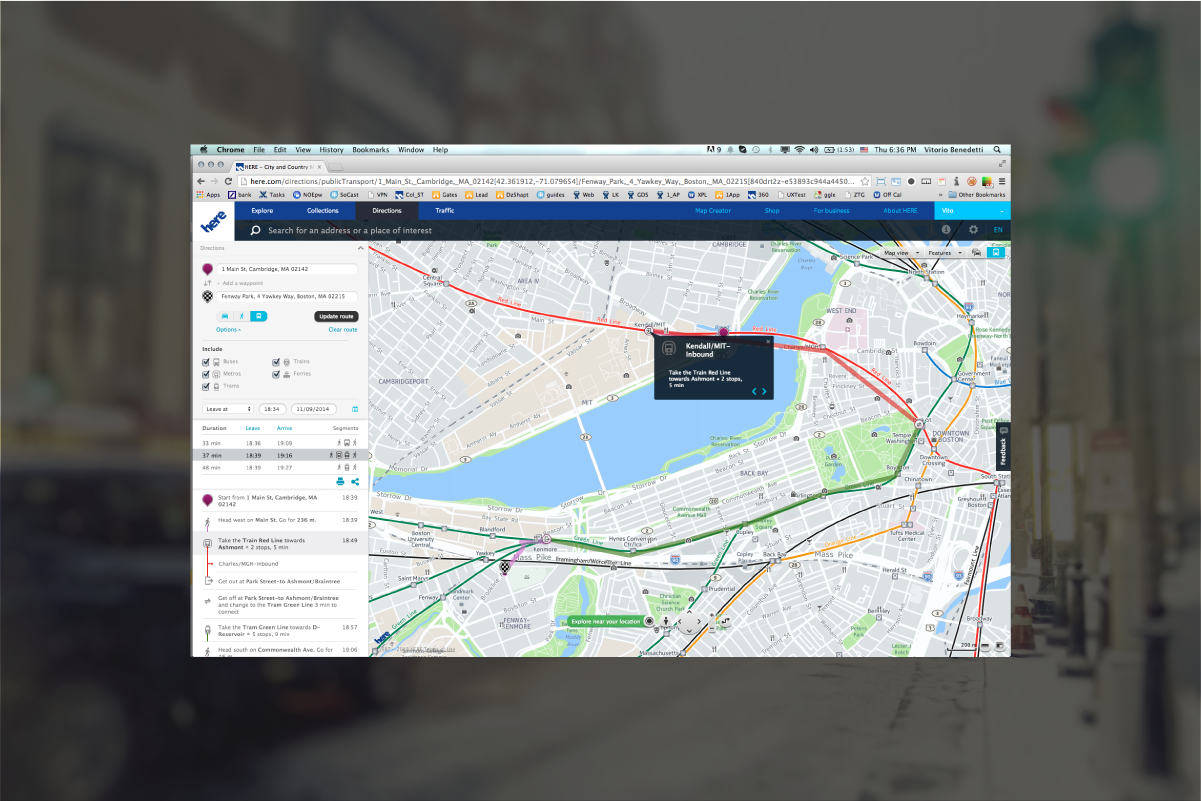Share the route via share icon

355,481
